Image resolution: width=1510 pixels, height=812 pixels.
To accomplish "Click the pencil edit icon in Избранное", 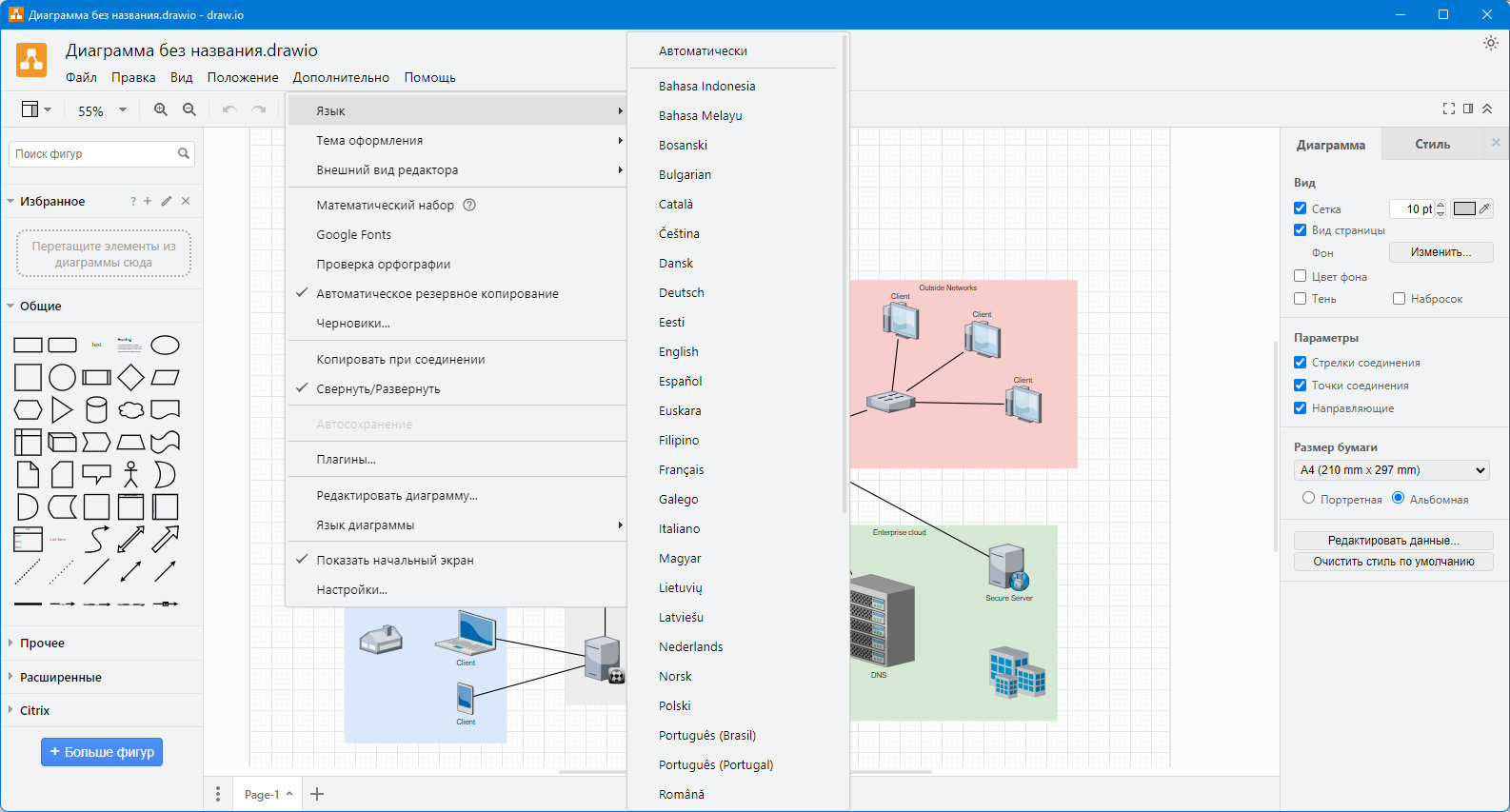I will [167, 201].
